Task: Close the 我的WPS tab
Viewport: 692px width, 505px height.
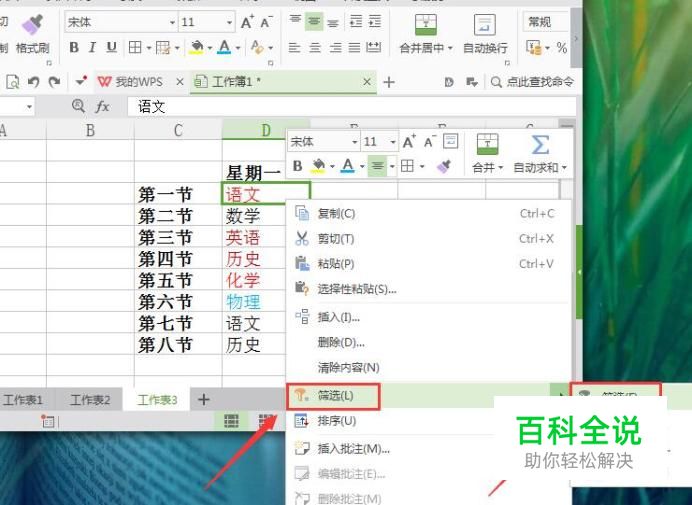Action: pos(180,82)
